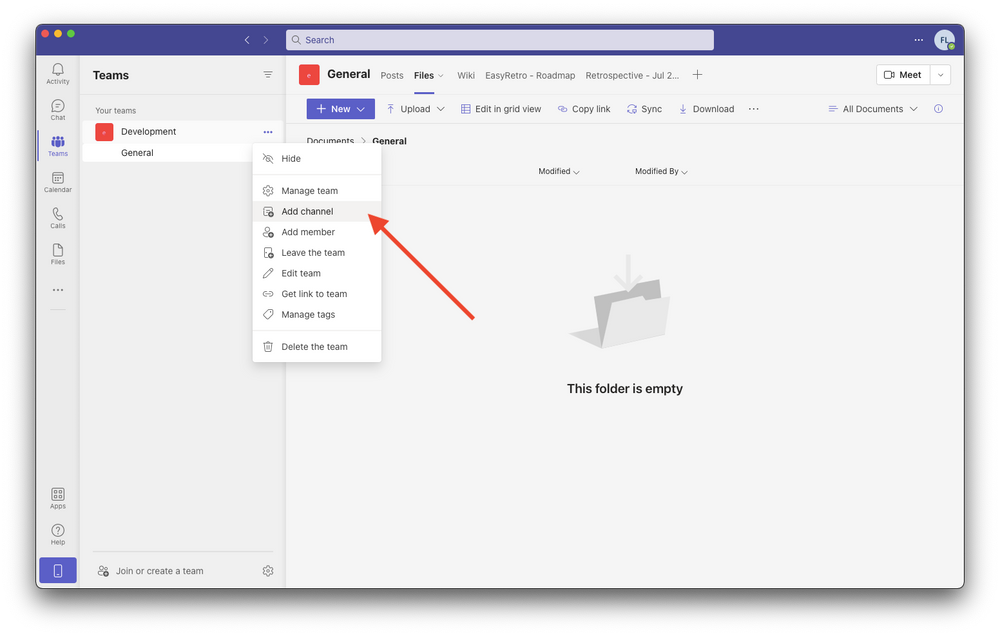Open the Apps store
The height and width of the screenshot is (636, 1000).
point(57,498)
